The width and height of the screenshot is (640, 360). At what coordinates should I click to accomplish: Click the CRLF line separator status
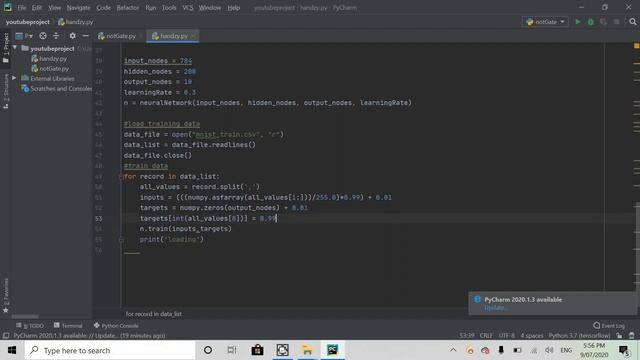[x=486, y=336]
